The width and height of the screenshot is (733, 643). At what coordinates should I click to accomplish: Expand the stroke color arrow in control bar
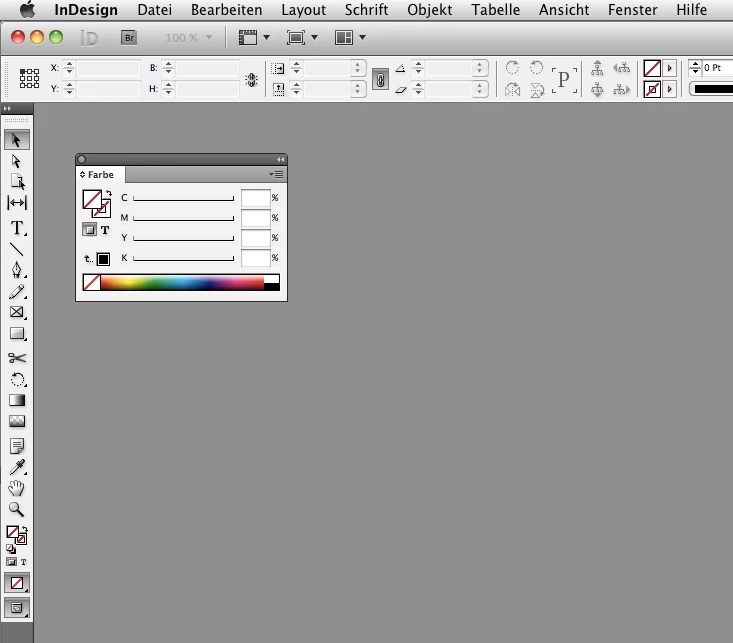coord(669,89)
